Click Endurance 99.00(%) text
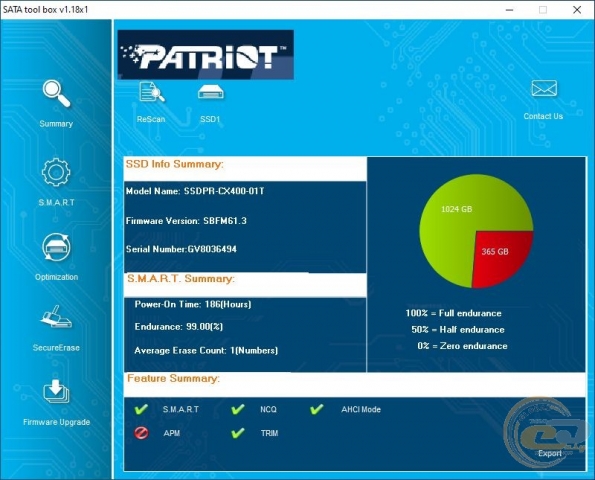 179,327
